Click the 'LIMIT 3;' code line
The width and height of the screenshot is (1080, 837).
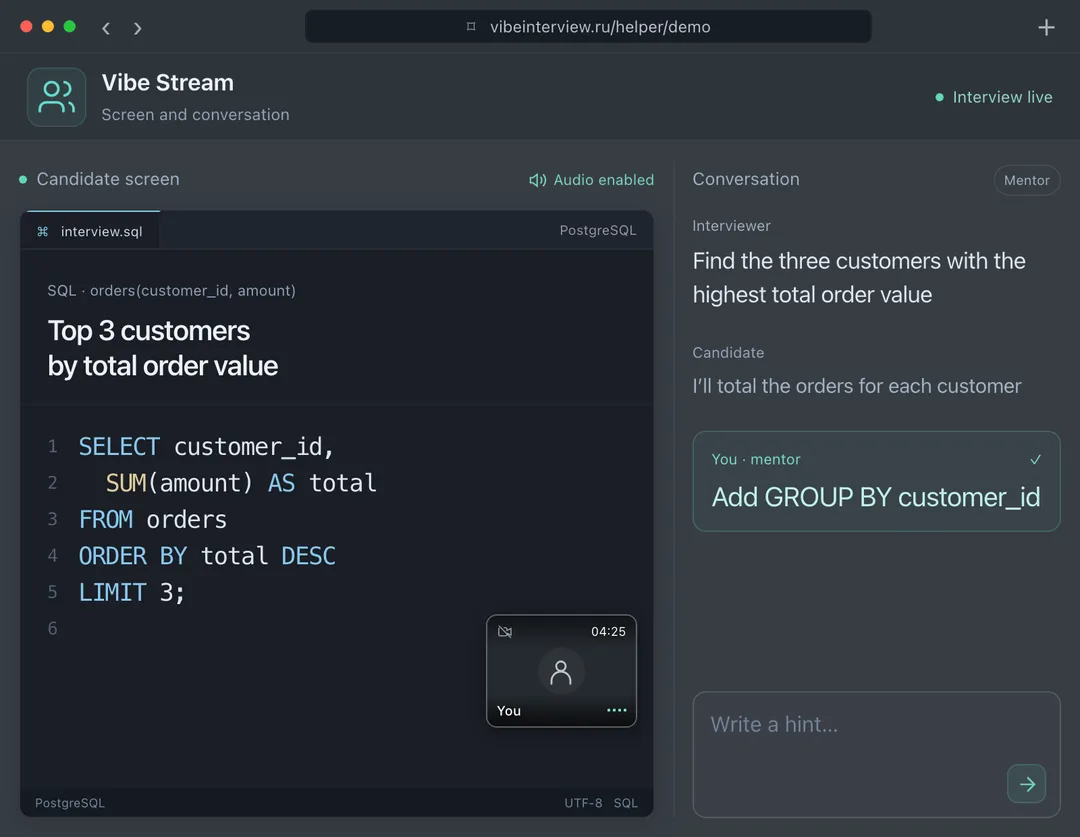pos(132,592)
